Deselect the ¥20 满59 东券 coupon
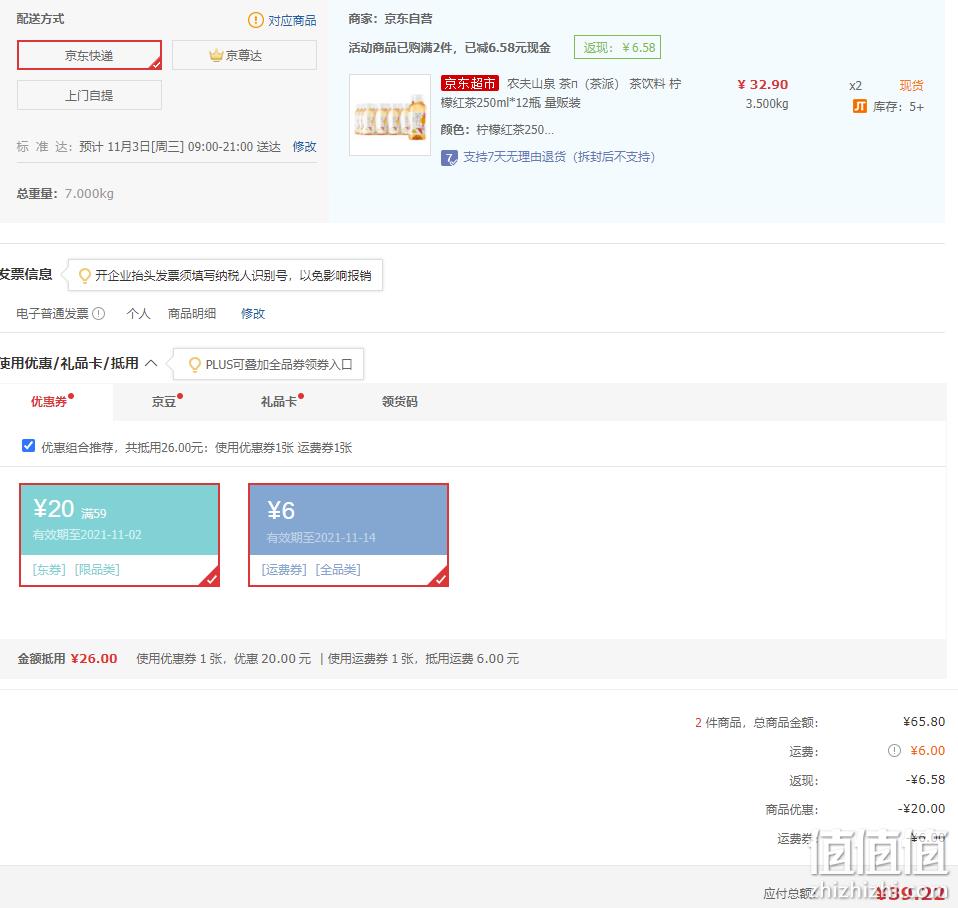 [120, 535]
